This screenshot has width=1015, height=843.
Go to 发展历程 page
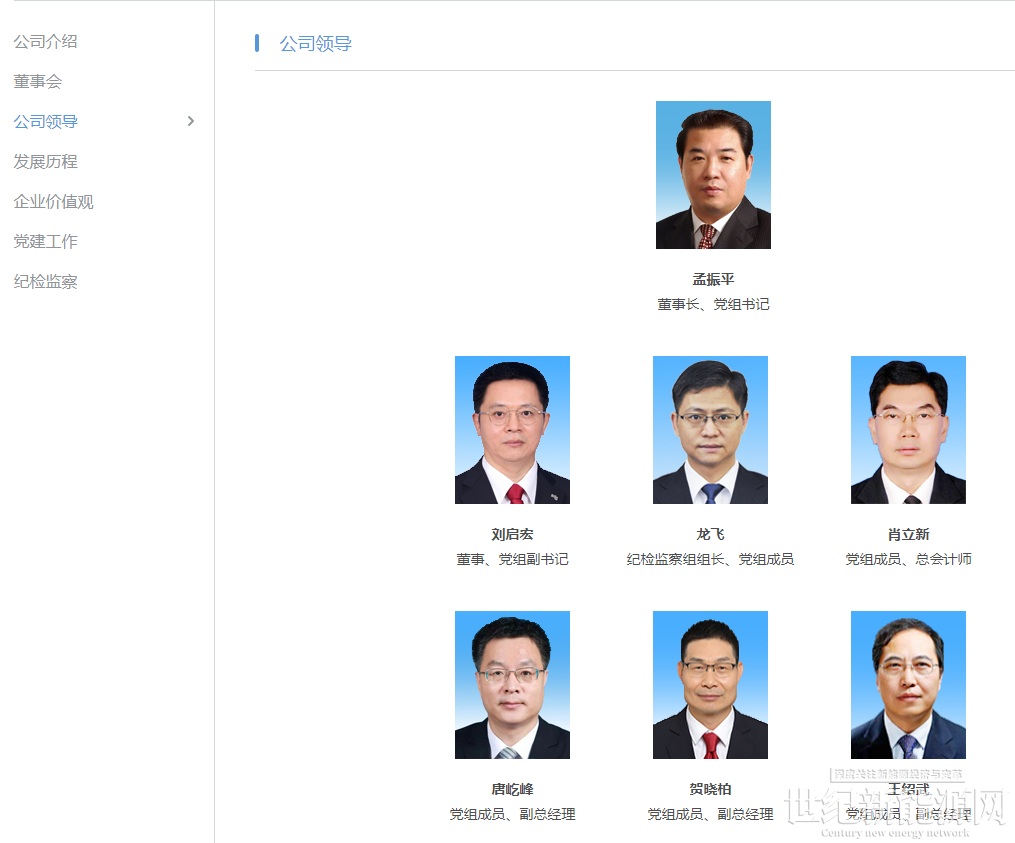click(x=45, y=162)
